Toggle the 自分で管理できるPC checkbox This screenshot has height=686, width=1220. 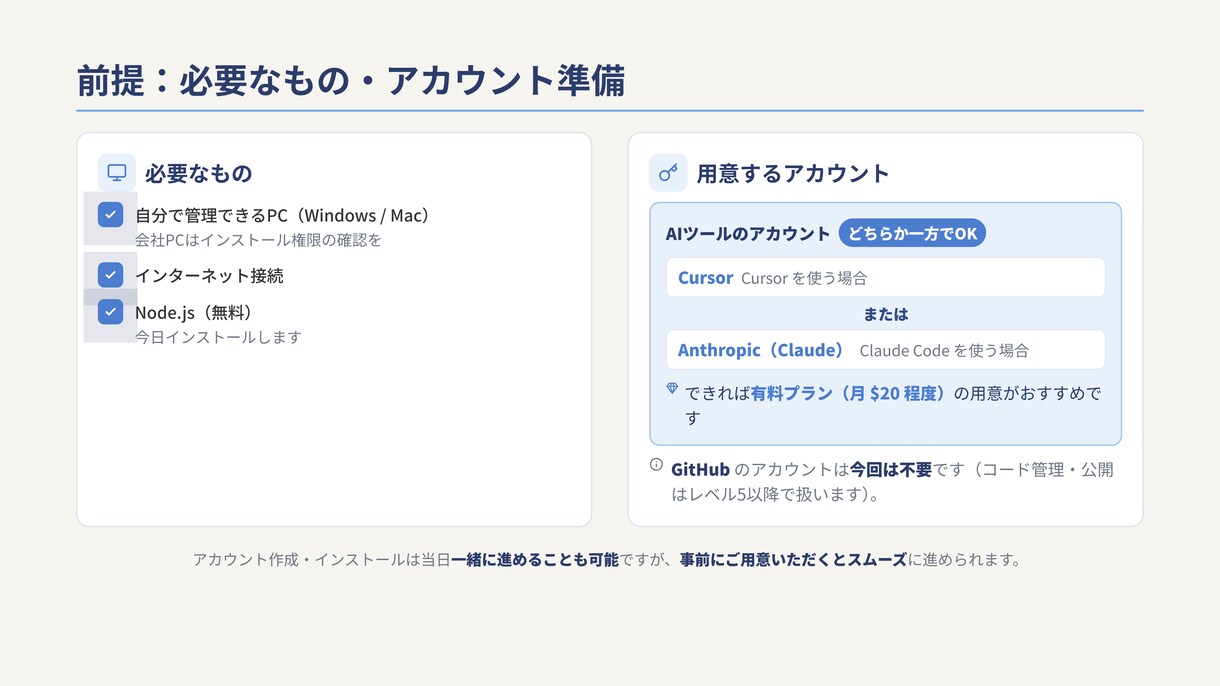111,215
